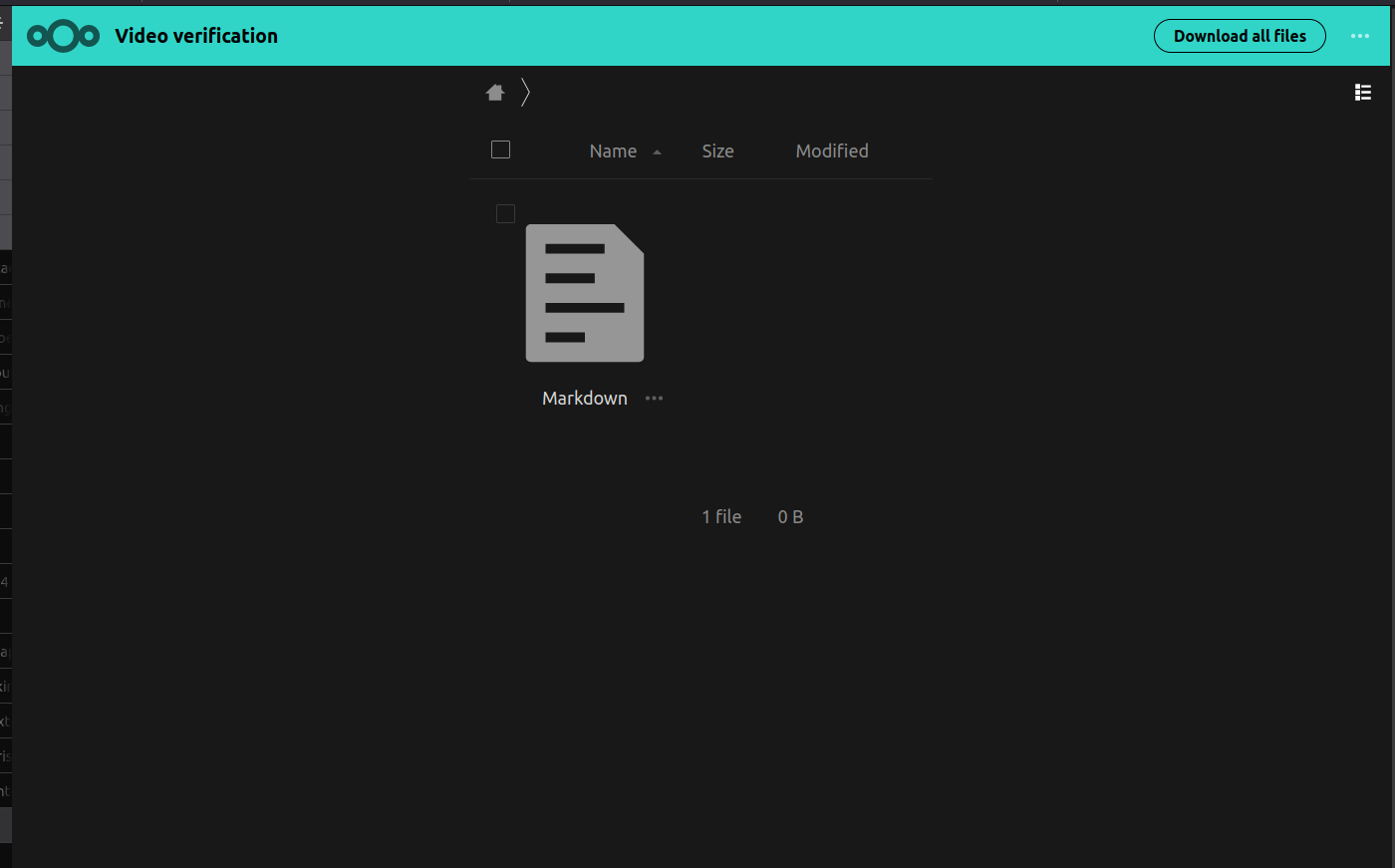The height and width of the screenshot is (868, 1395).
Task: Sort files by Modified column
Action: (x=832, y=151)
